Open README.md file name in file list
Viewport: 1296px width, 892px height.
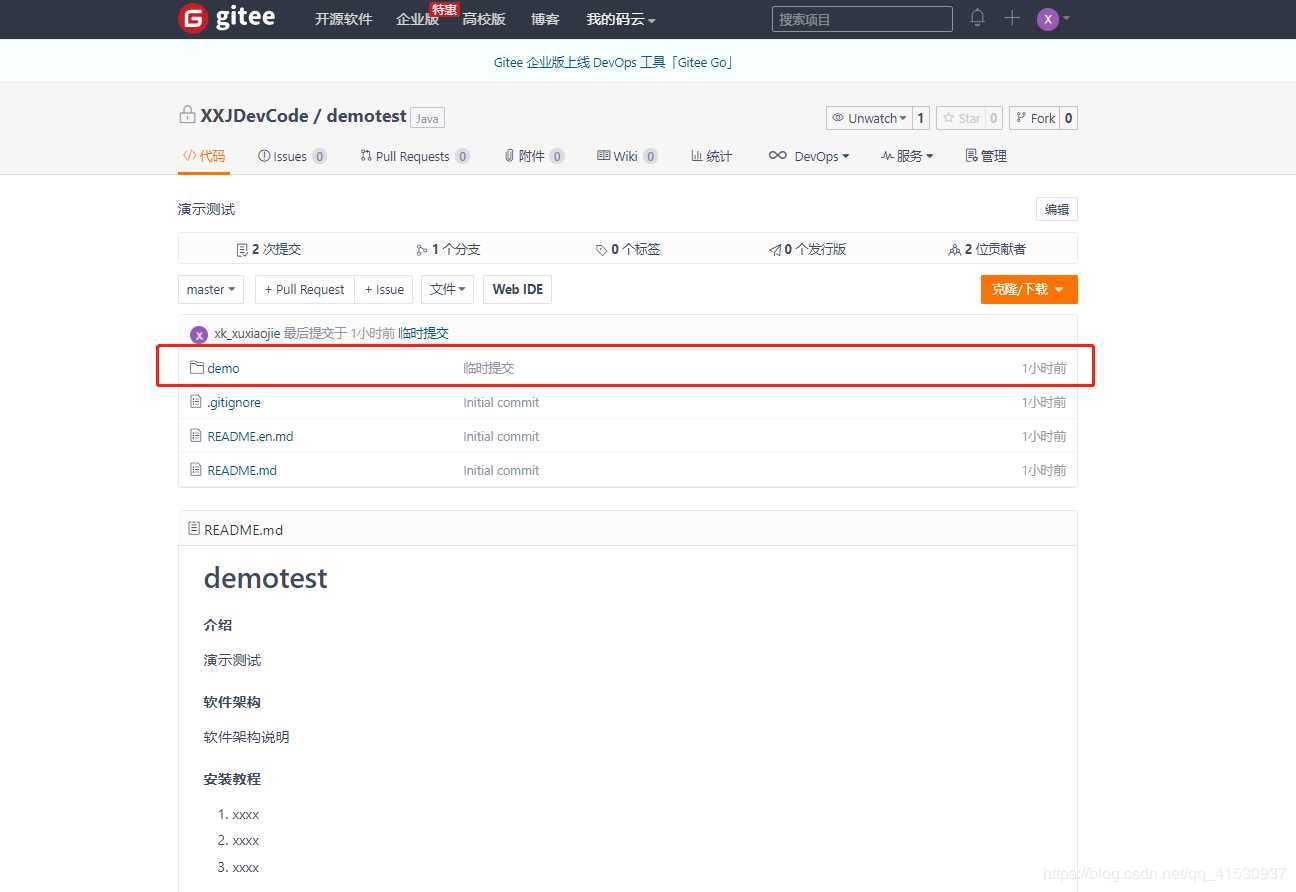pos(242,470)
